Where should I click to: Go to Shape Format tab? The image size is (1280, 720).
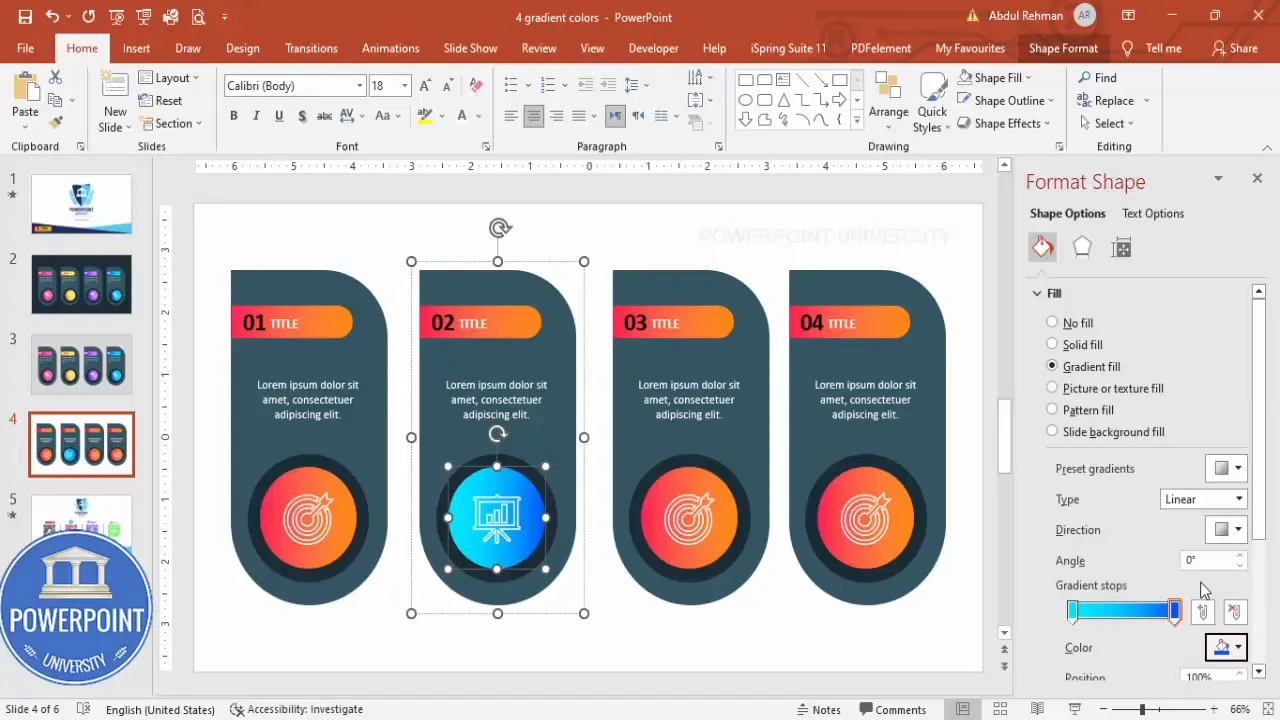(1063, 48)
